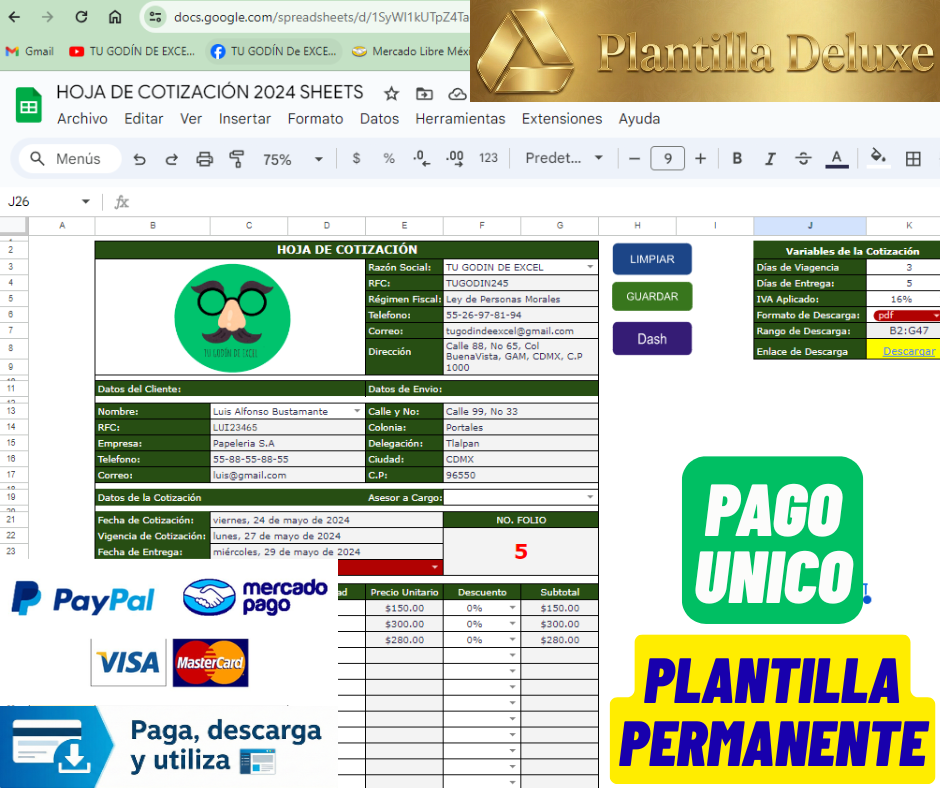940x788 pixels.
Task: Select column J header
Action: (810, 225)
